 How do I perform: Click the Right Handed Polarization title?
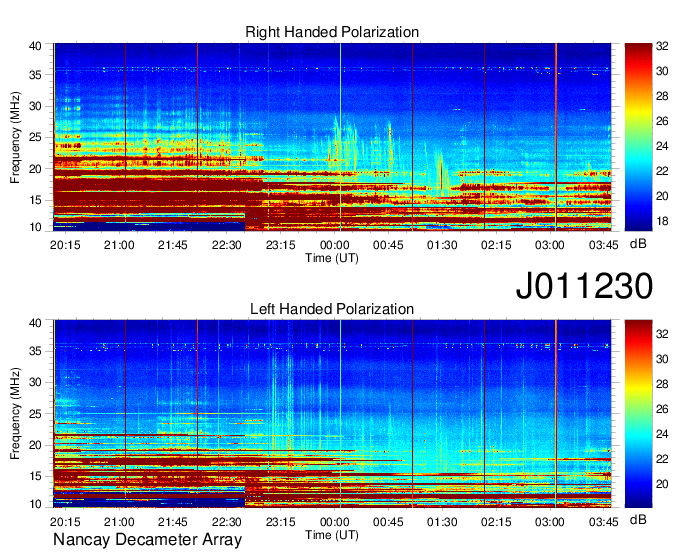click(x=332, y=32)
